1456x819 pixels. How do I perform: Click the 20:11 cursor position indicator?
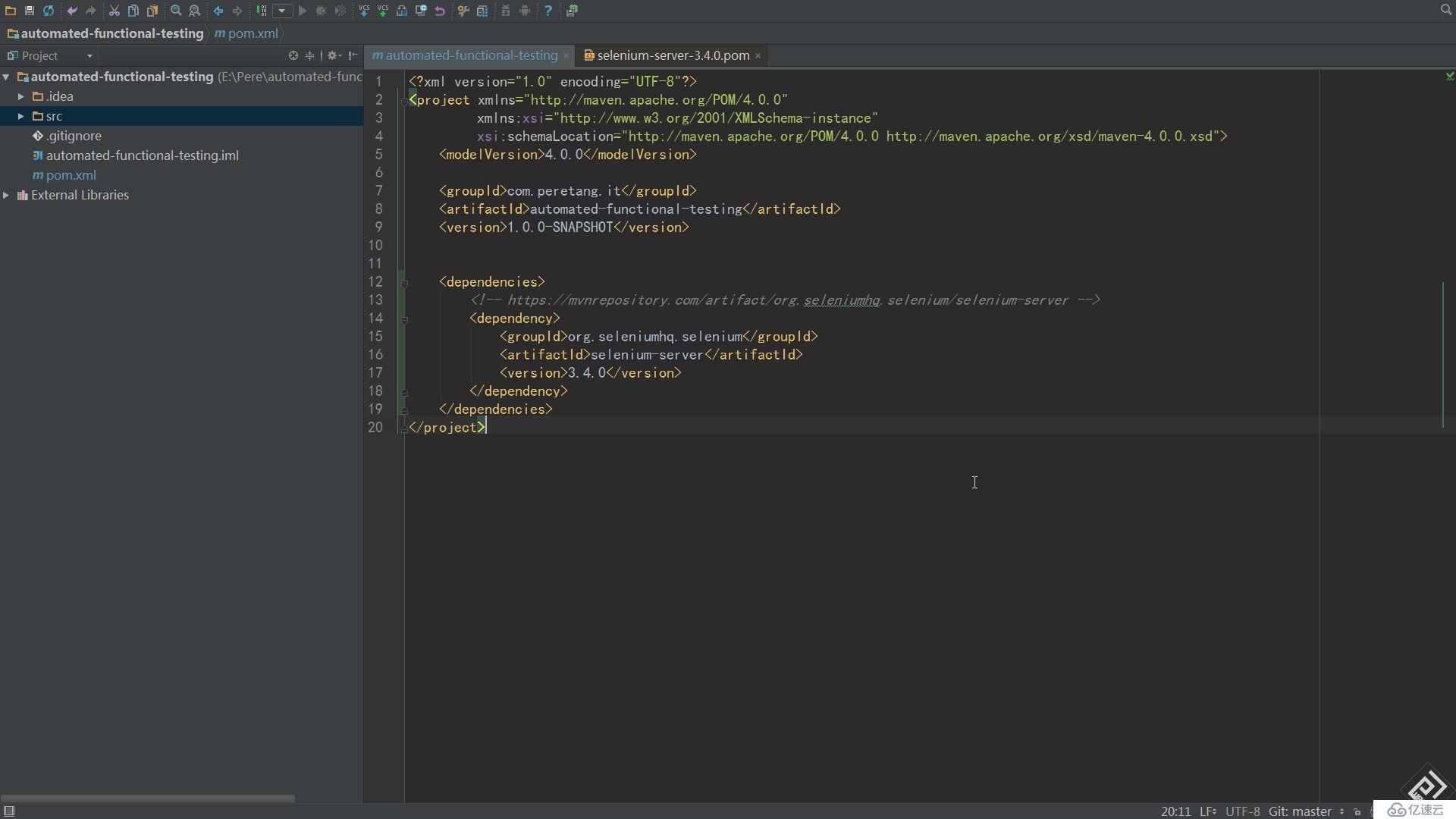click(1175, 811)
